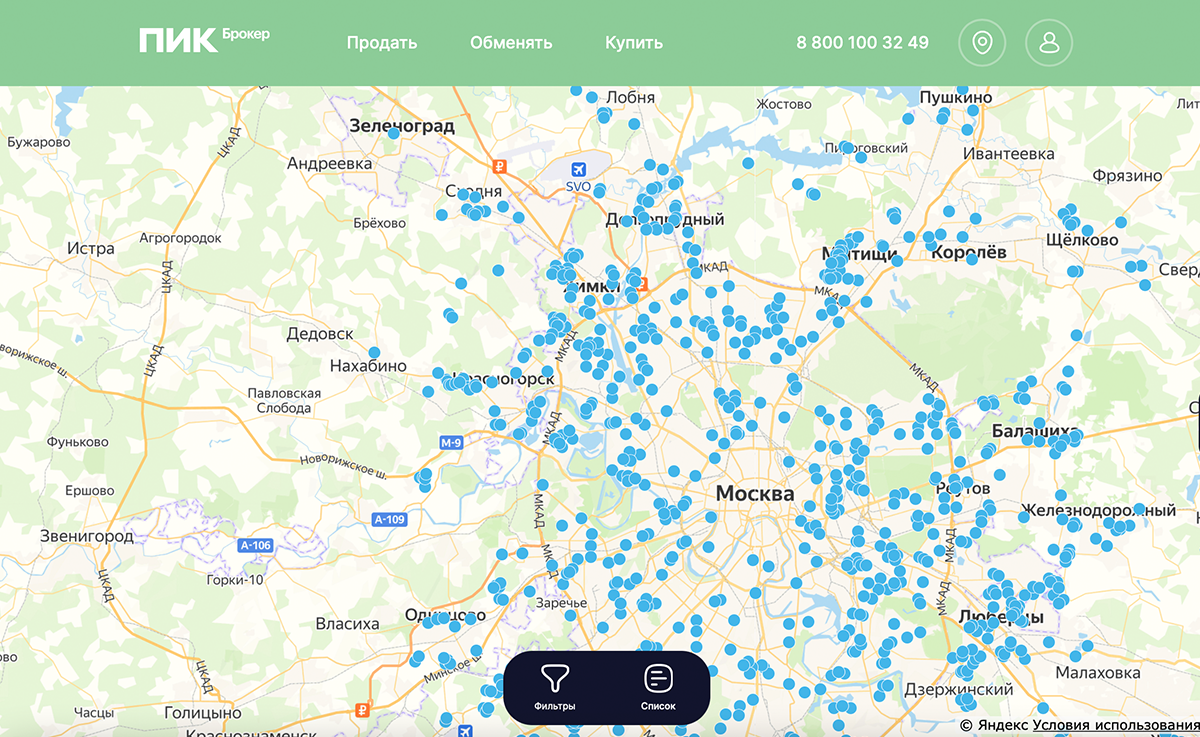Click the Пушкино town label
This screenshot has width=1200, height=737.
coord(956,97)
